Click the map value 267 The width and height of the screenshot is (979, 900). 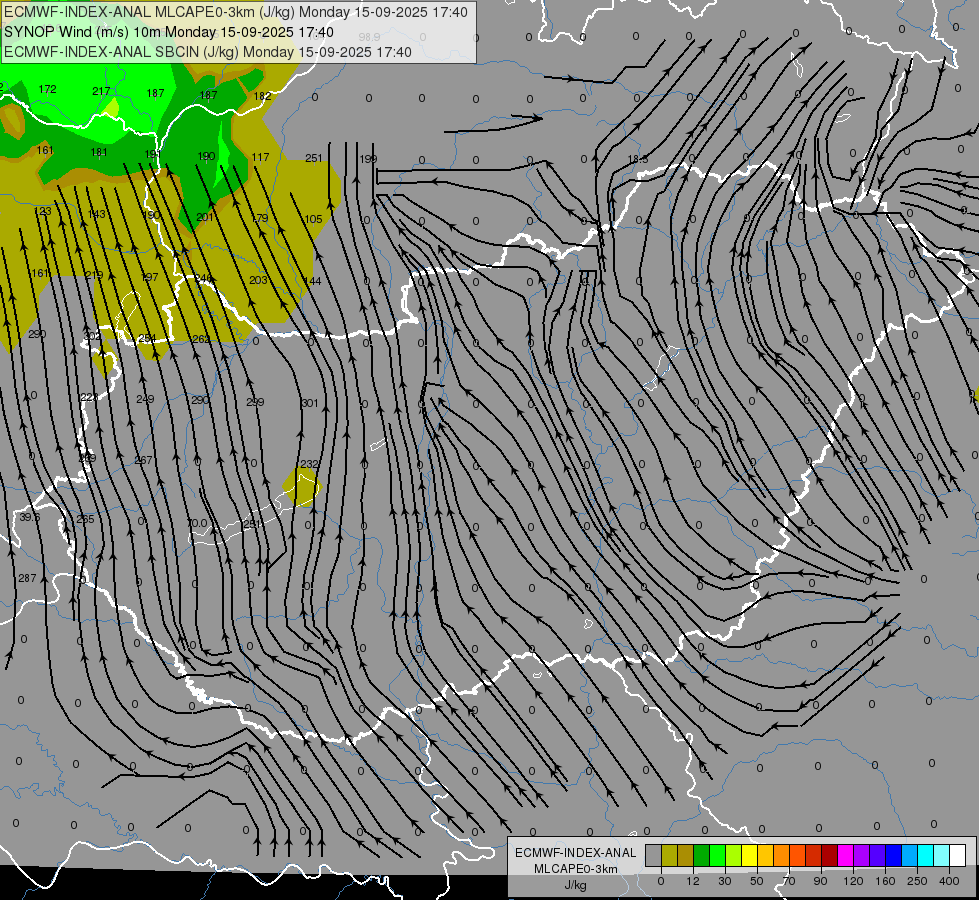[x=144, y=460]
